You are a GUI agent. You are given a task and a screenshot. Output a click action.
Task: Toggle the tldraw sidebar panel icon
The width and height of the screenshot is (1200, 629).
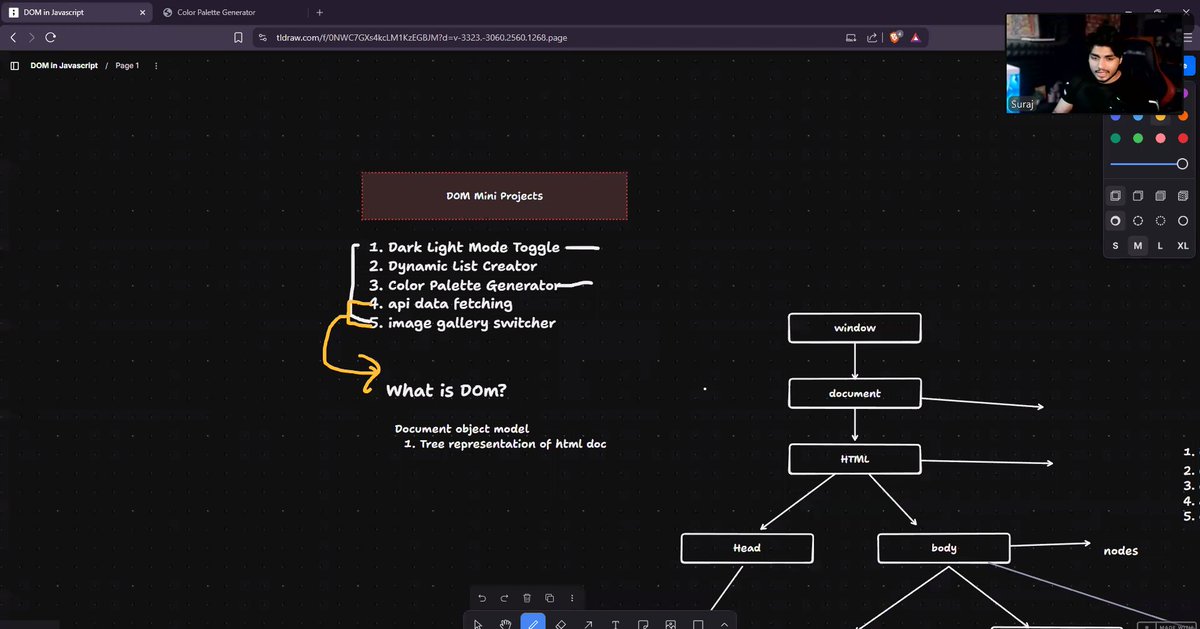(14, 65)
